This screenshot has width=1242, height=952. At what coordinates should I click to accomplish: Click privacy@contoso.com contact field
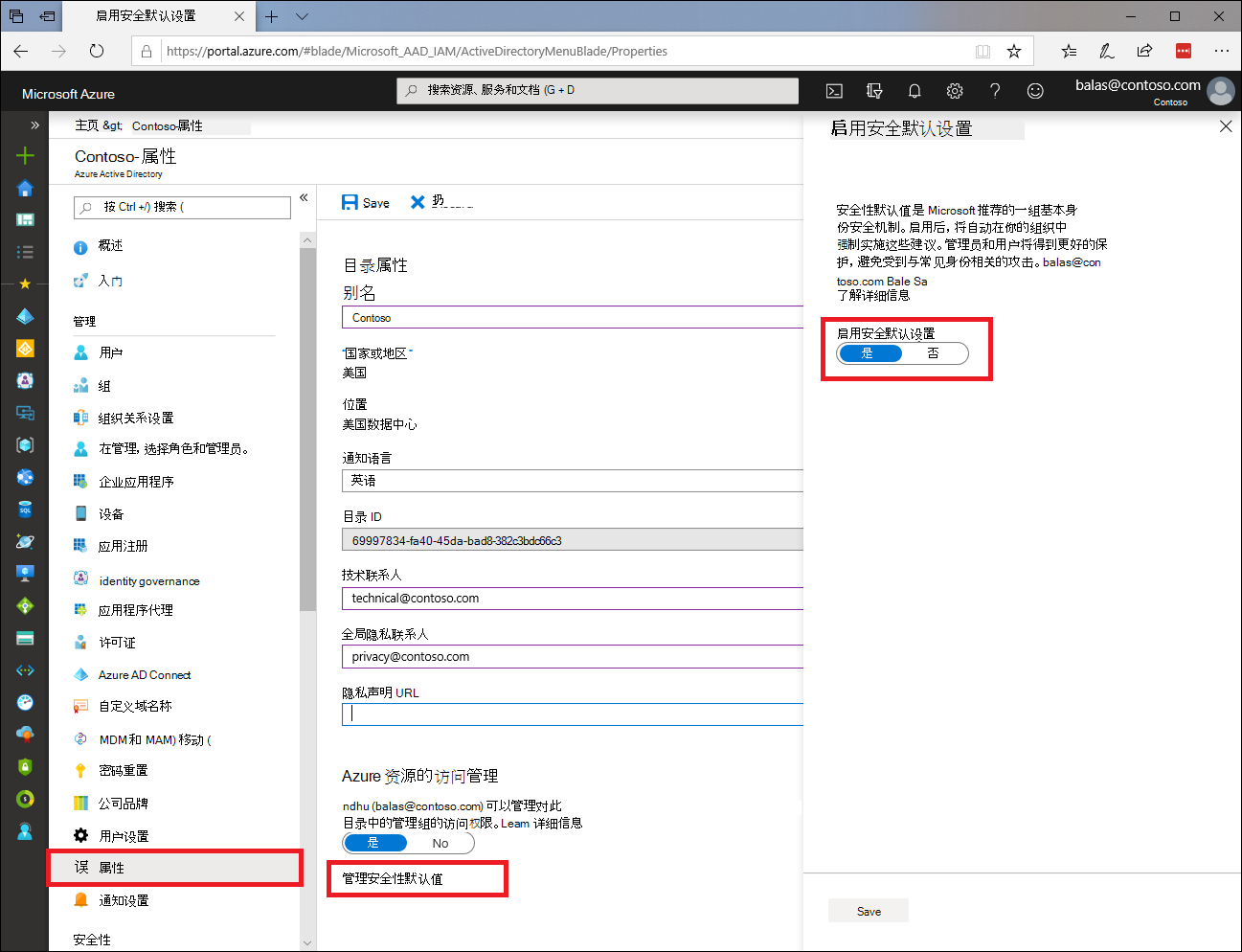(572, 657)
